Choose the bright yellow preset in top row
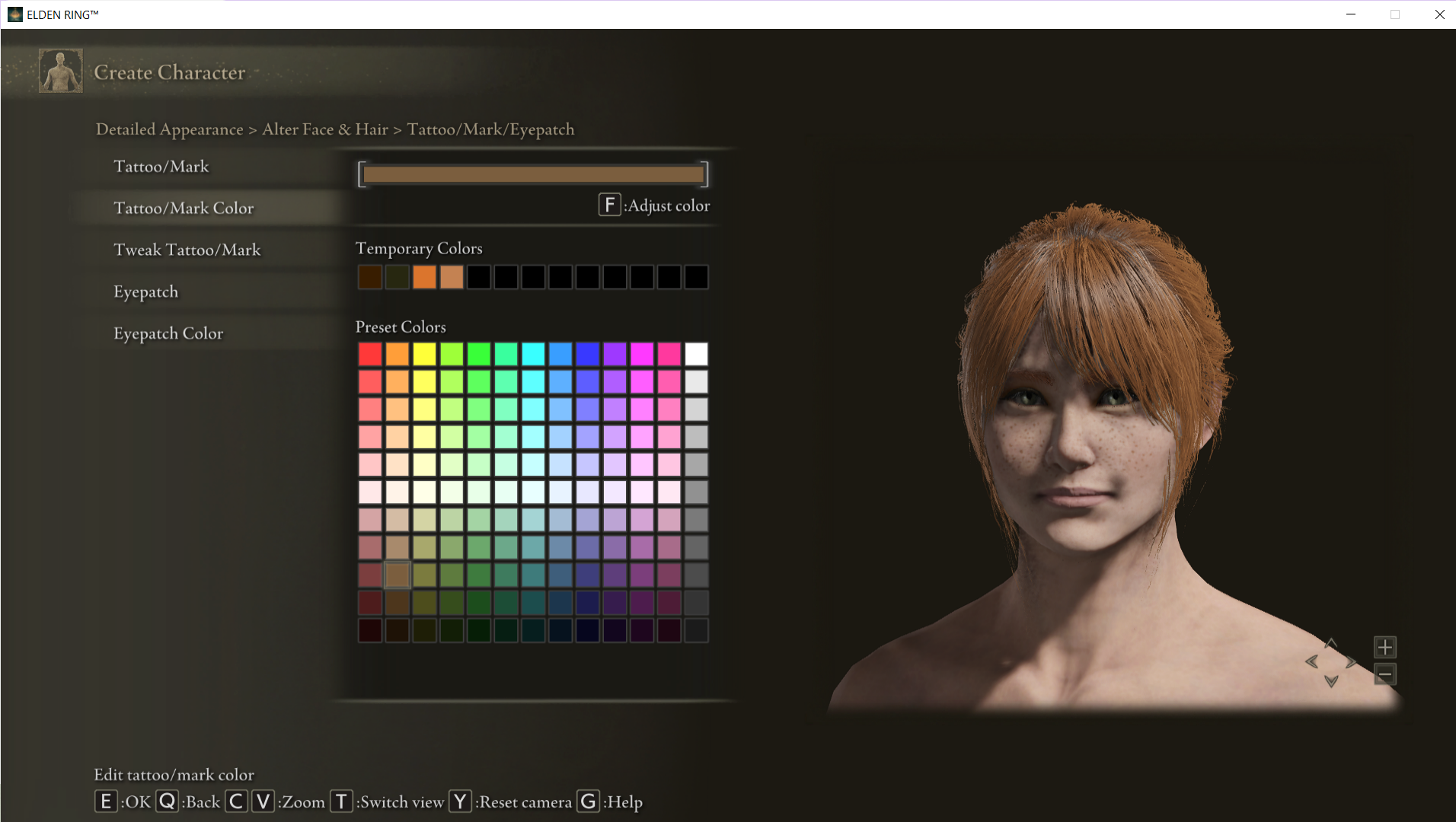The height and width of the screenshot is (822, 1456). (x=424, y=354)
